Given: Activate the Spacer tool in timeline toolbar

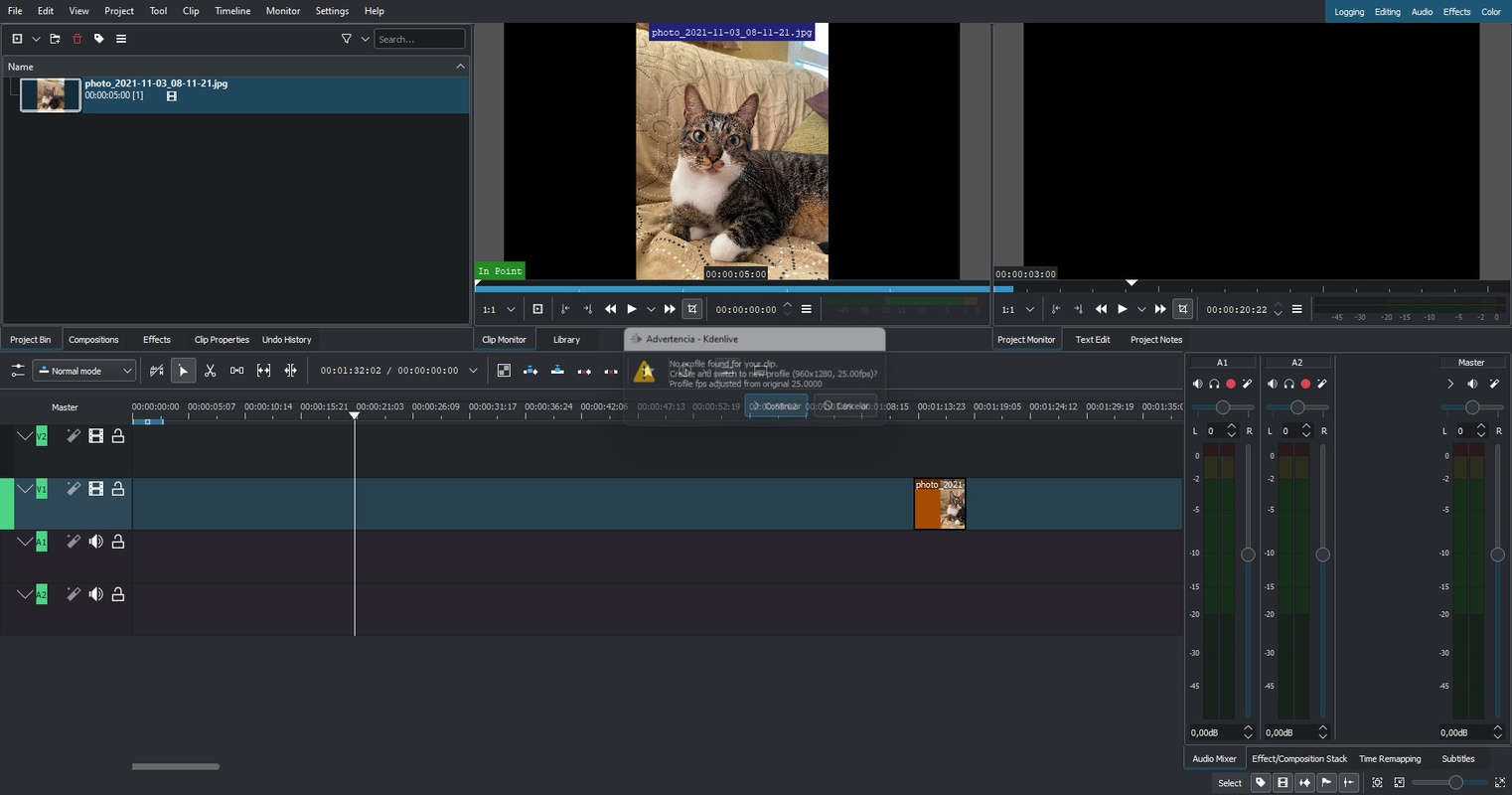Looking at the screenshot, I should pos(236,371).
